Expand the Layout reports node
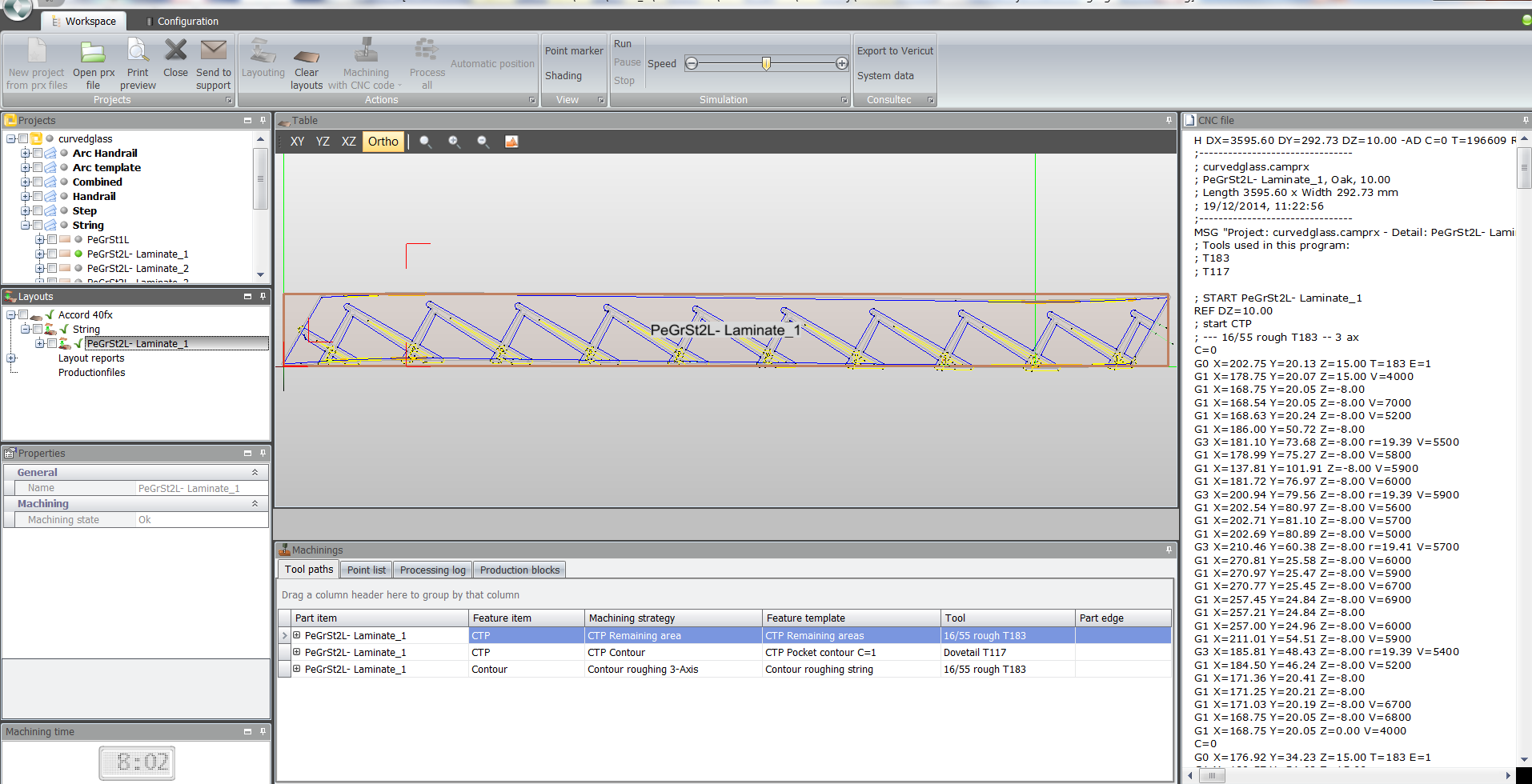 [11, 358]
